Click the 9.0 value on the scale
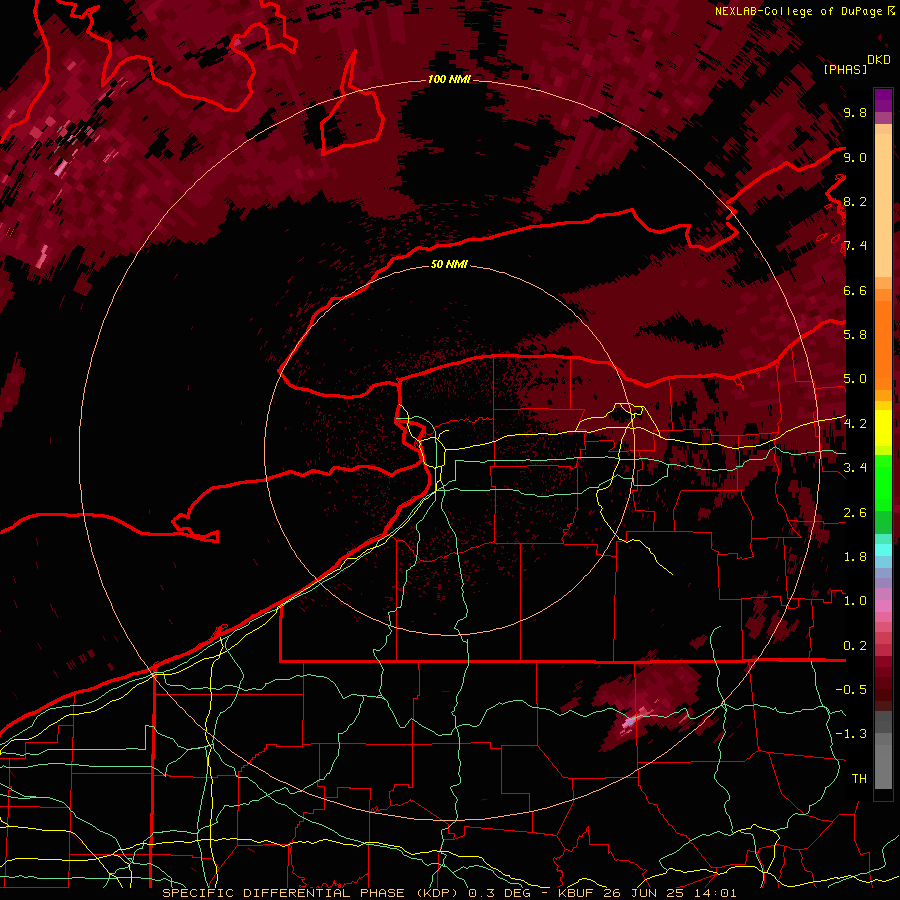900x900 pixels. (855, 157)
